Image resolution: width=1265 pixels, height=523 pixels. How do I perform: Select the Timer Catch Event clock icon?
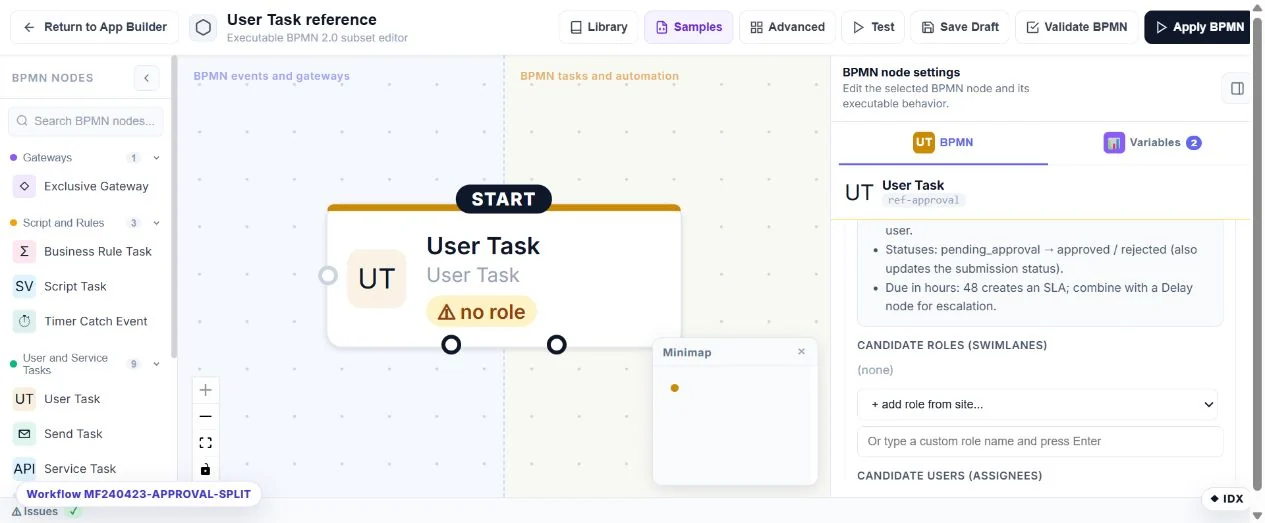[x=24, y=321]
